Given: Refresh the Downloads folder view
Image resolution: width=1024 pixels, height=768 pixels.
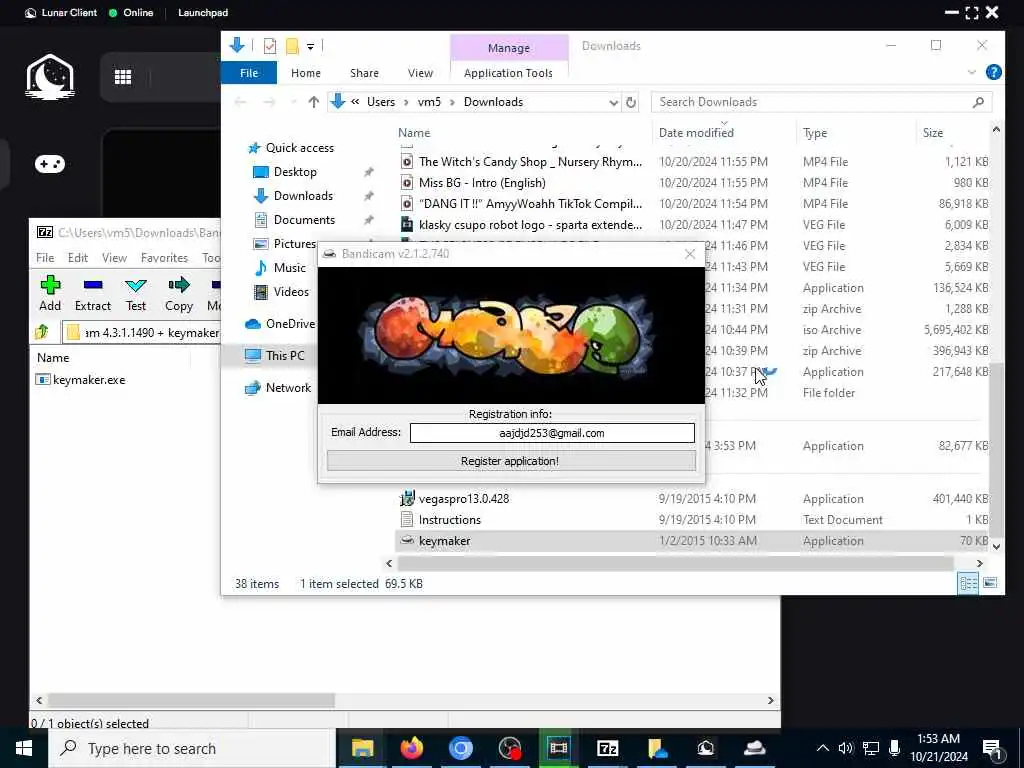Looking at the screenshot, I should point(631,103).
